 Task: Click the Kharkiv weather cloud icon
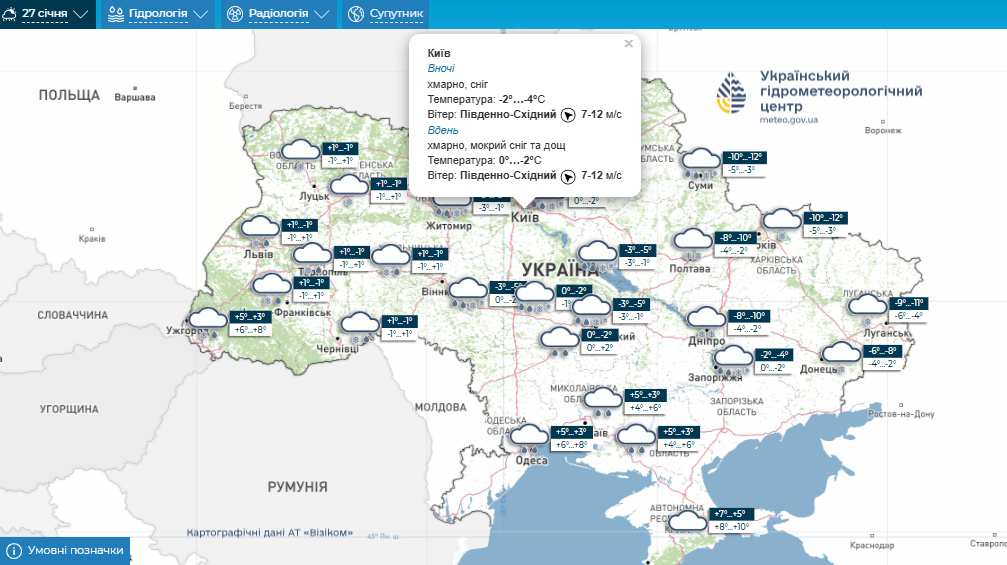pos(781,222)
